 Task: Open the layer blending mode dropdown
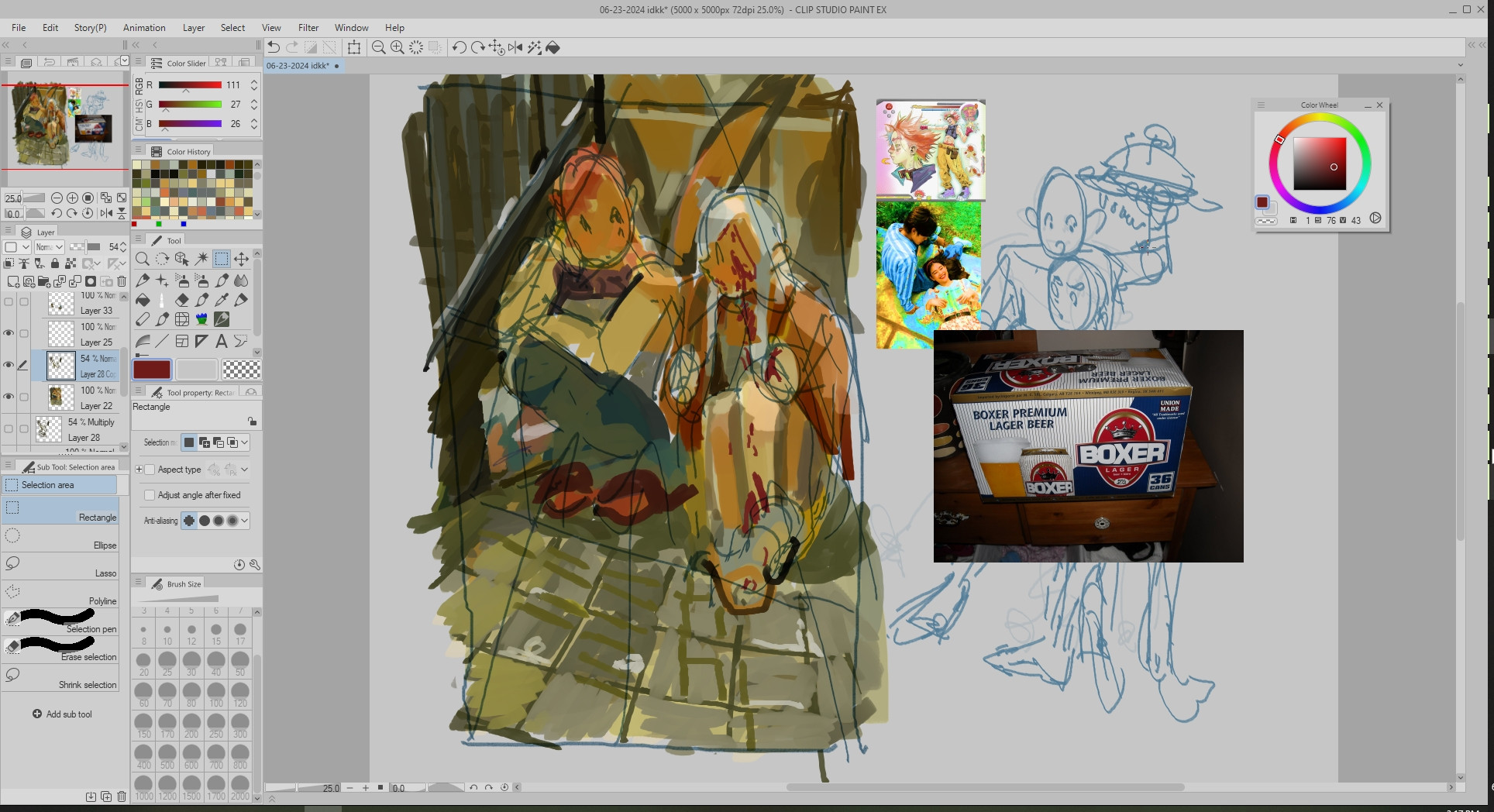click(x=50, y=247)
